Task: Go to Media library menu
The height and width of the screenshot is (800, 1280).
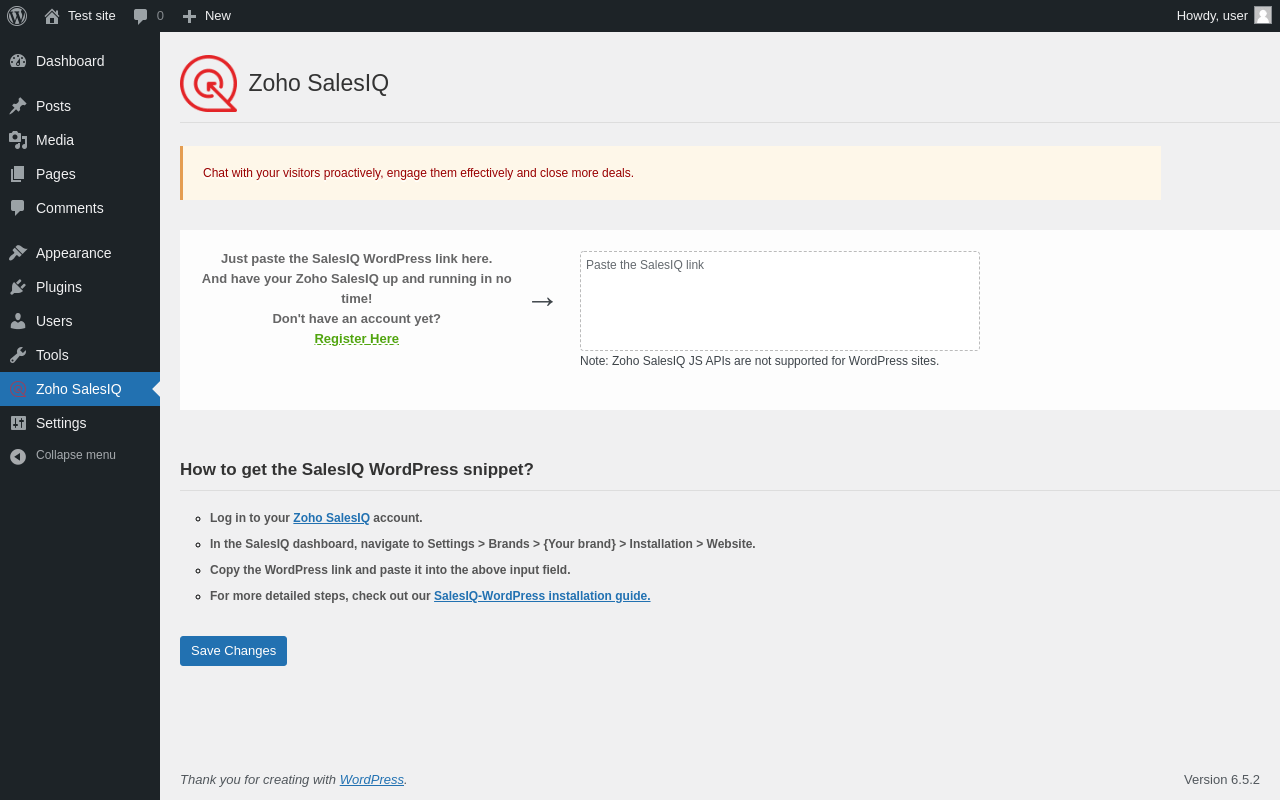Action: coord(80,140)
